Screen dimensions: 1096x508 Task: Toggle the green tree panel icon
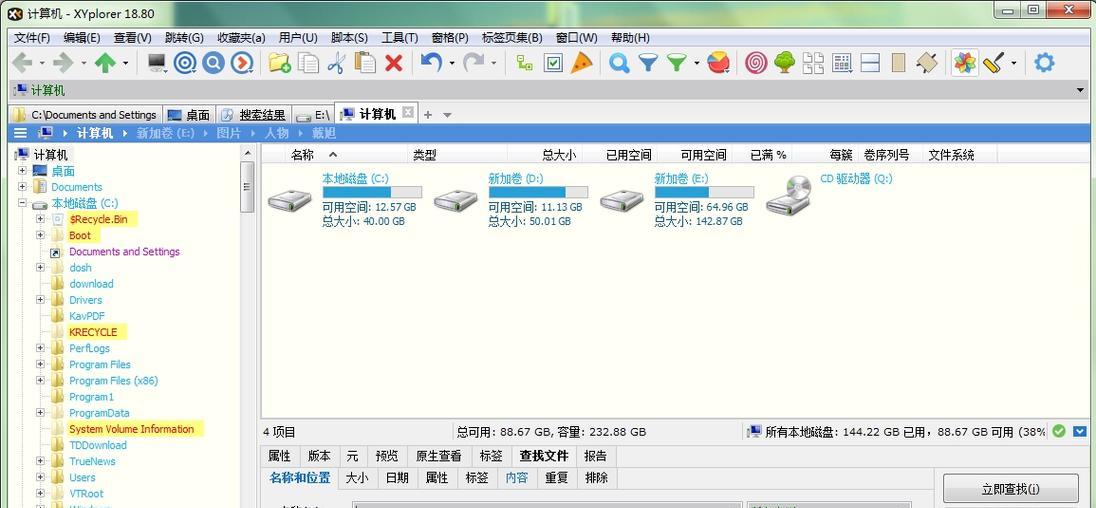pos(784,63)
